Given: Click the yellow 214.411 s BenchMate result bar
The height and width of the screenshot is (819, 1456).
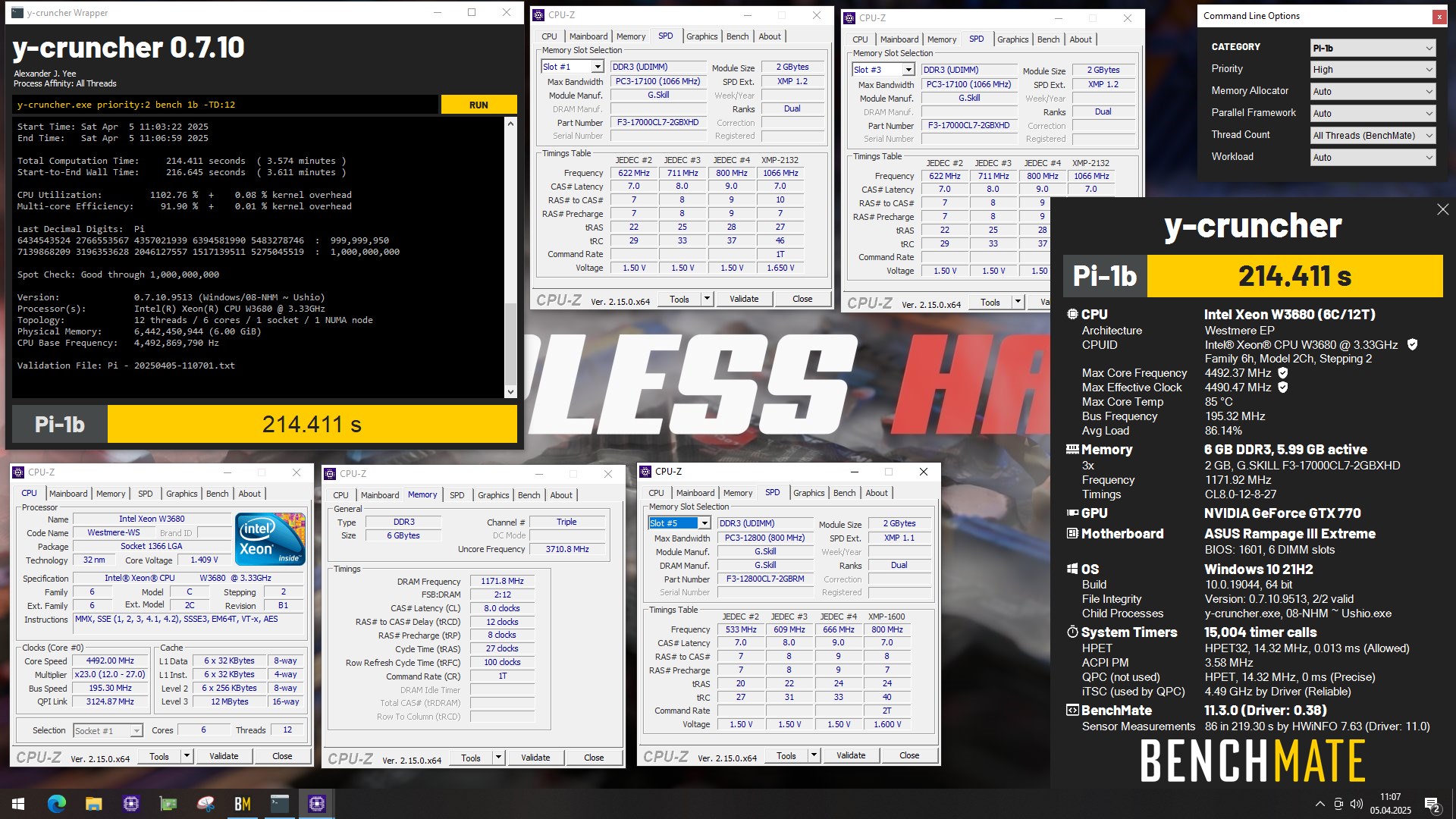Looking at the screenshot, I should (x=1294, y=276).
